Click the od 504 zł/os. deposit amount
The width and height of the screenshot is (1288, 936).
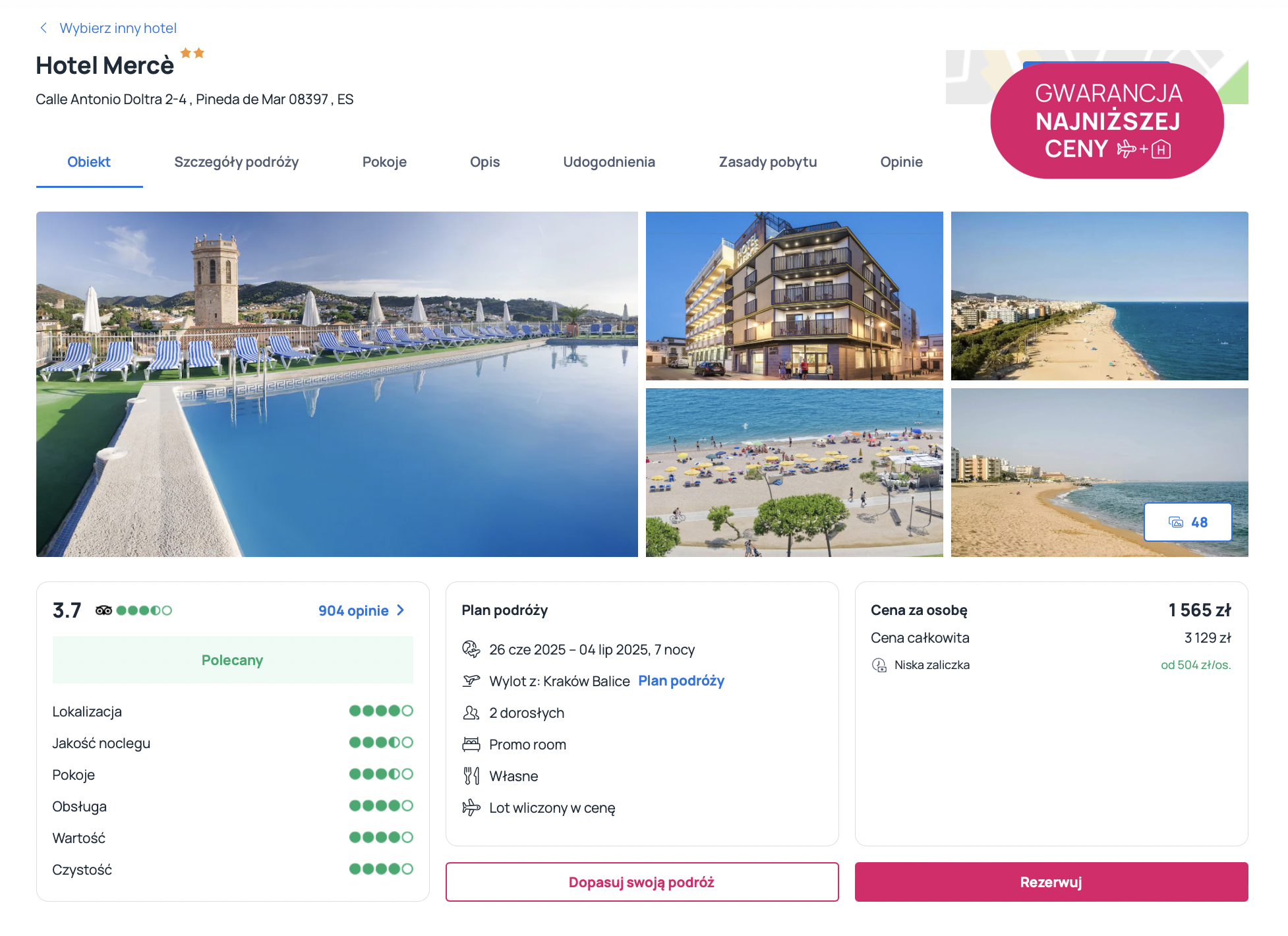coord(1196,665)
